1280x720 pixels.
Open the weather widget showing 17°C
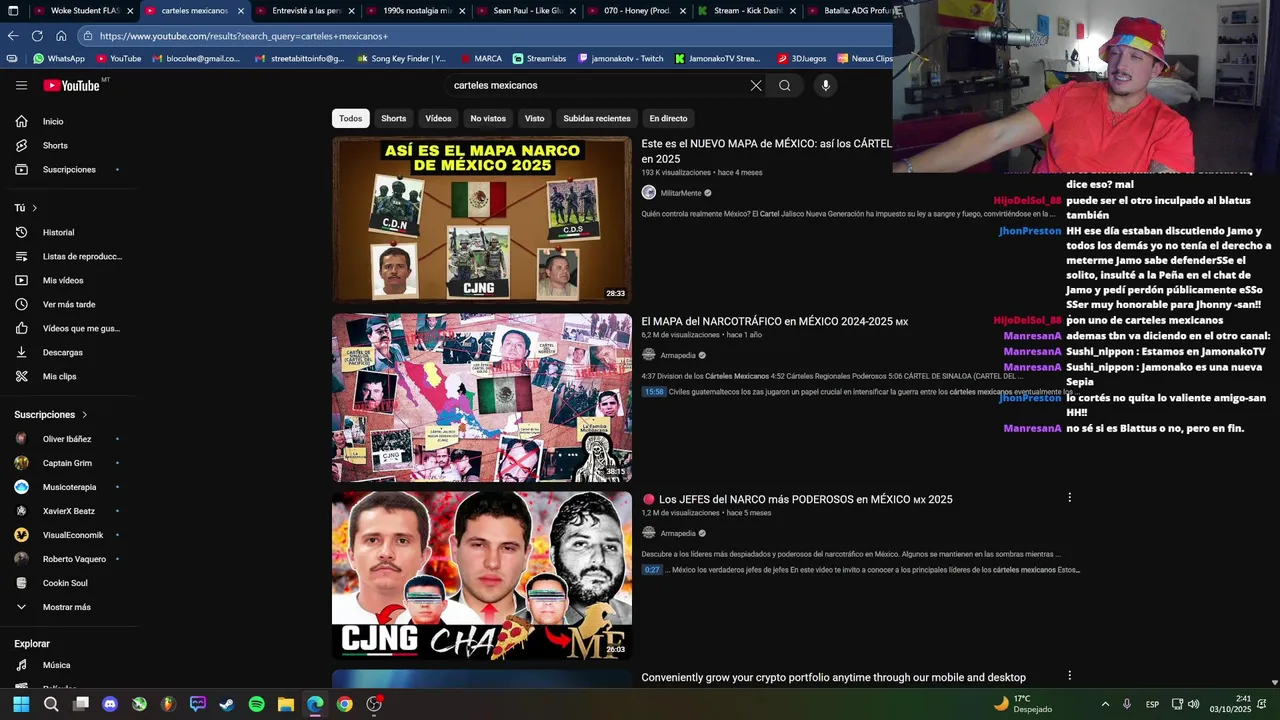coord(1023,704)
